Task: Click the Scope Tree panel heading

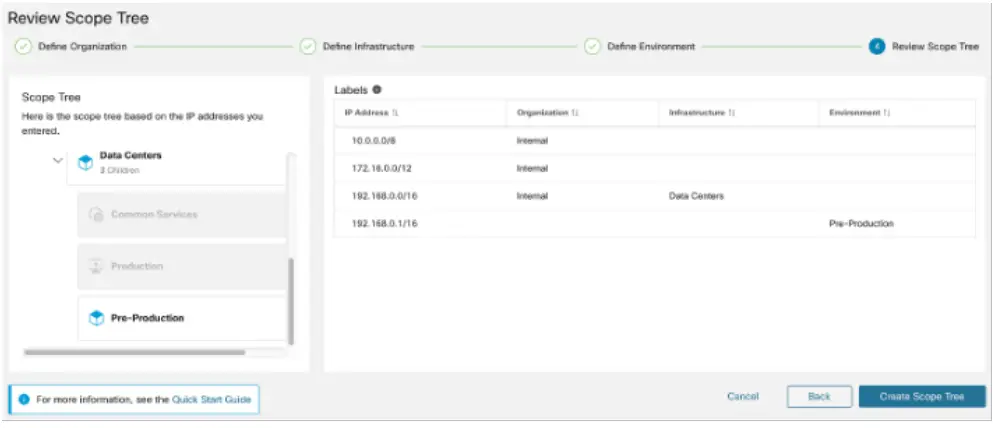Action: (x=51, y=97)
